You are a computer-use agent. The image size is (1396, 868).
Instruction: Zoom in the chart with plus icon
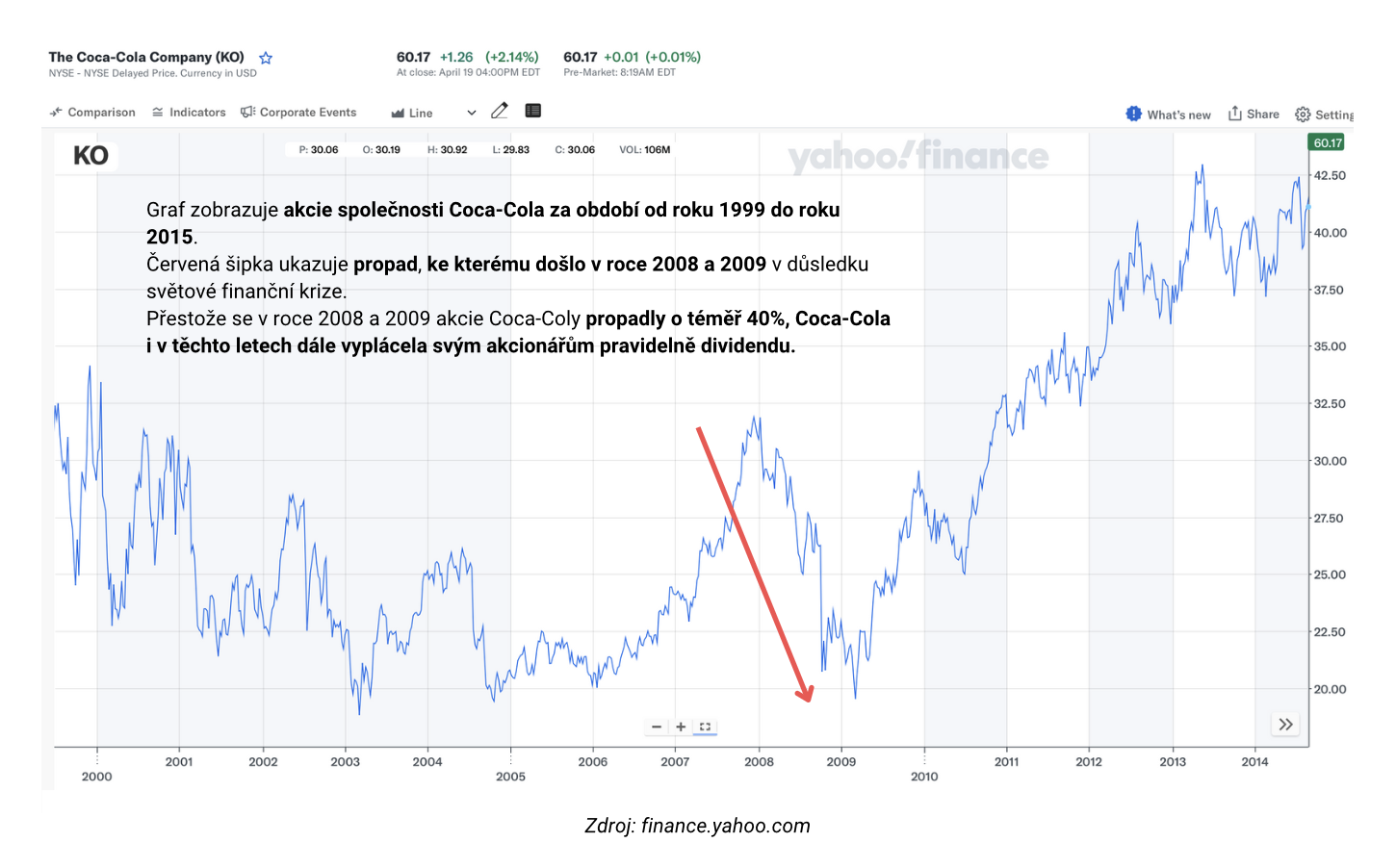click(x=681, y=727)
